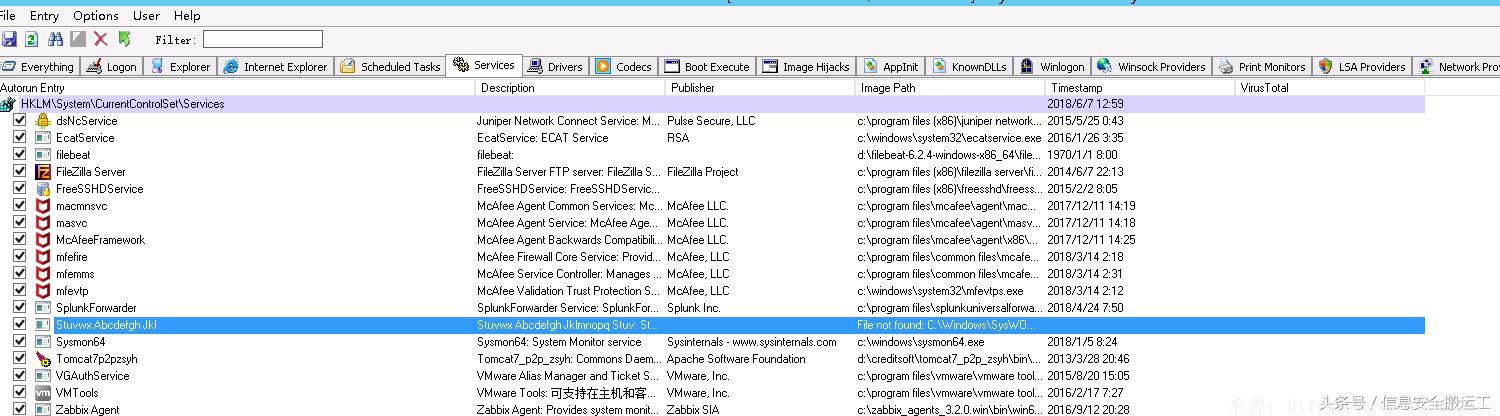Switch to the Winsock Providers tab
The image size is (1500, 416).
click(x=1151, y=67)
